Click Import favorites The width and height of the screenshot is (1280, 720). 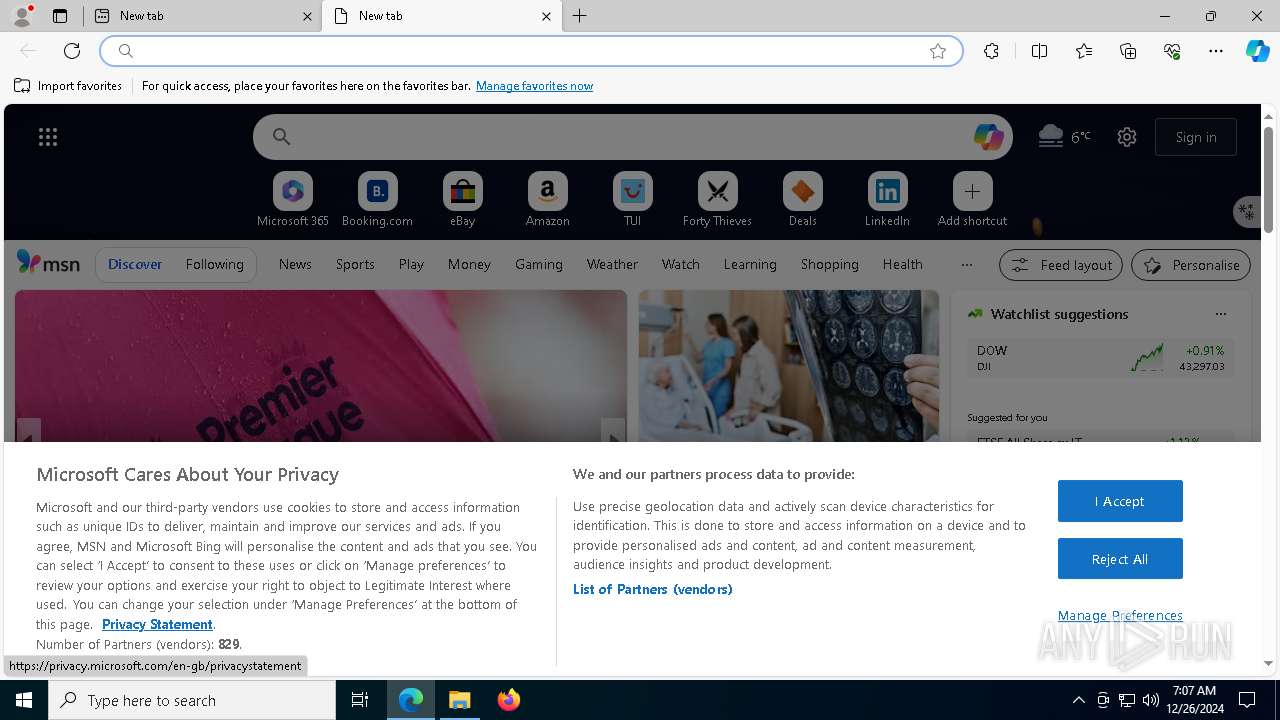(68, 86)
